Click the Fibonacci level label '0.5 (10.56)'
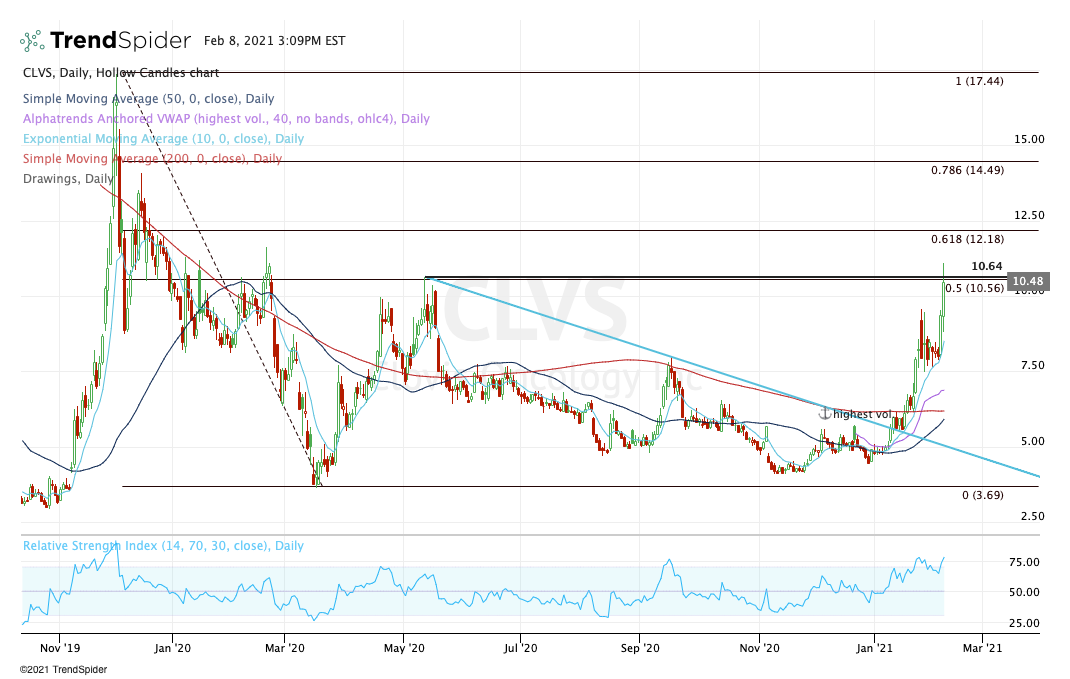 [x=974, y=288]
